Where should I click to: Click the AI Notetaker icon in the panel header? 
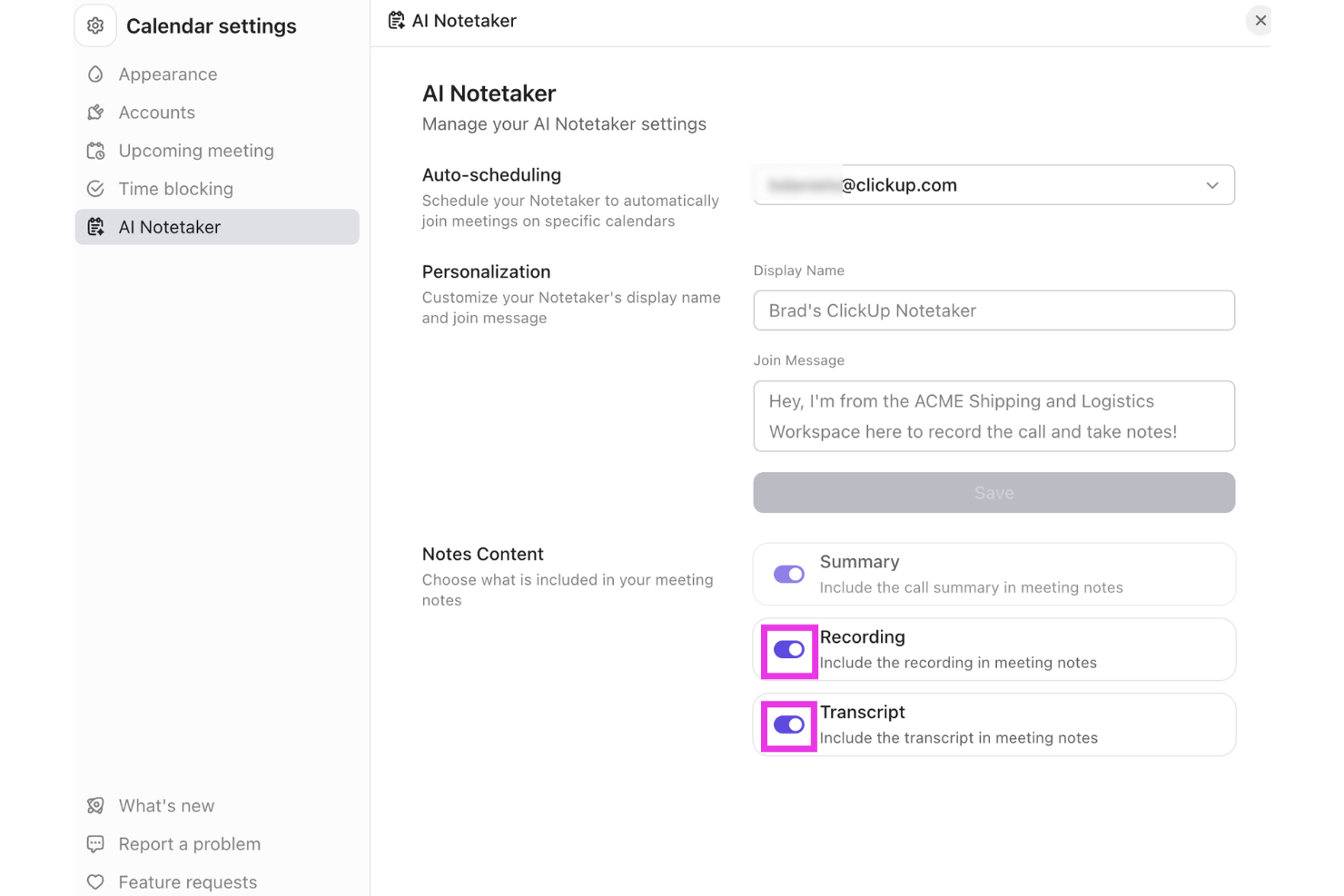point(395,19)
